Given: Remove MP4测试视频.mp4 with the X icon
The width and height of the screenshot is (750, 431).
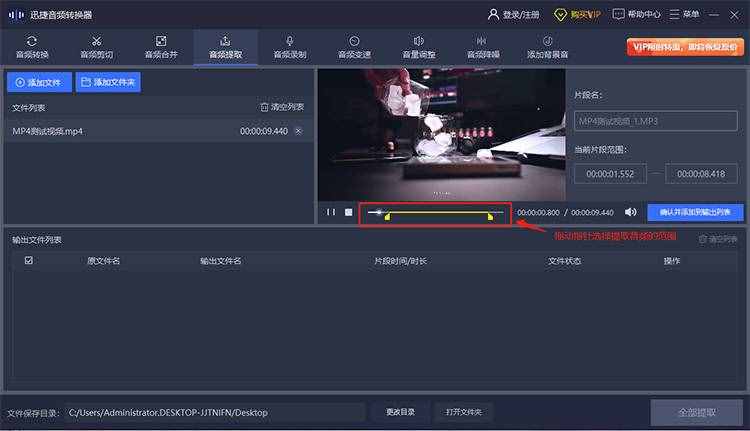Looking at the screenshot, I should pyautogui.click(x=299, y=131).
